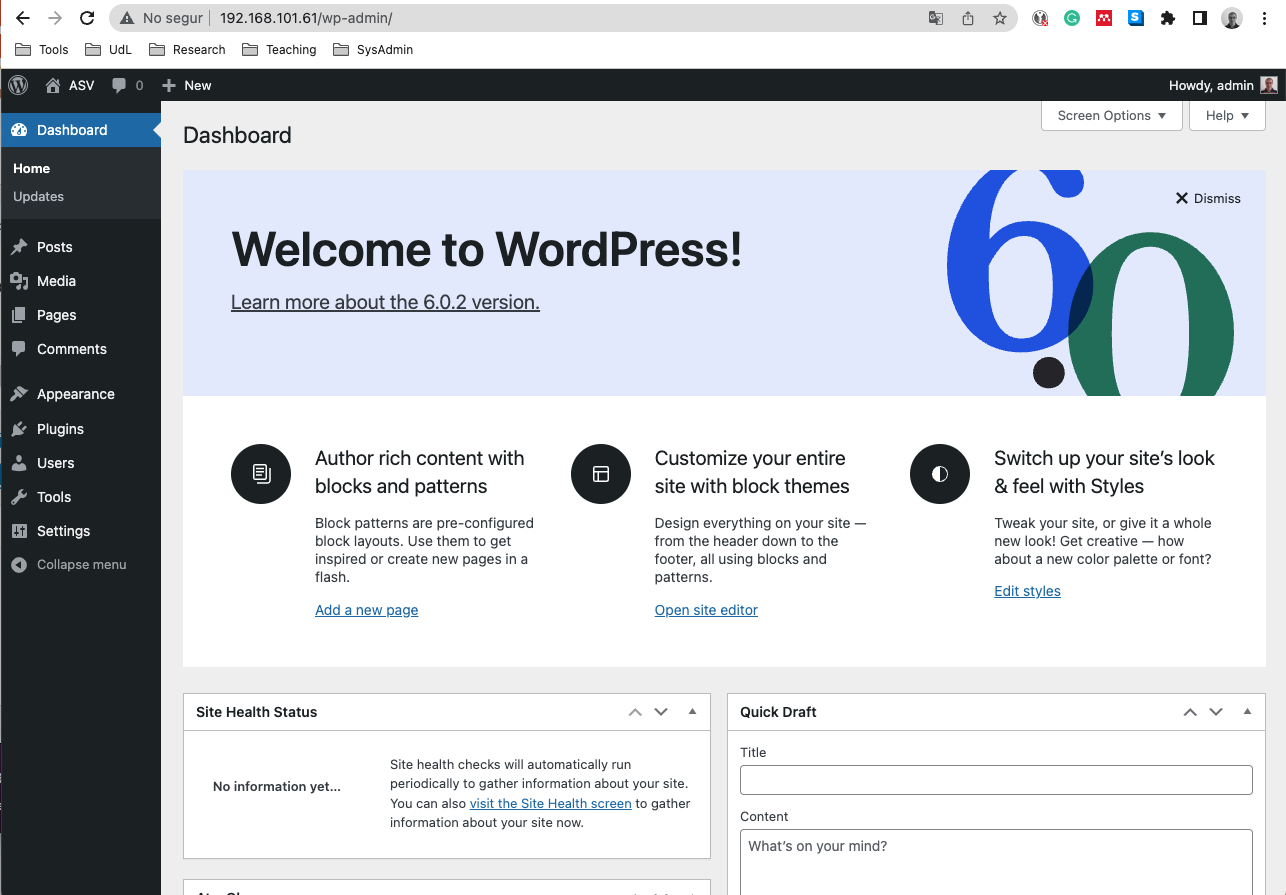
Task: Open the Chrome profile avatar
Action: [x=1232, y=18]
